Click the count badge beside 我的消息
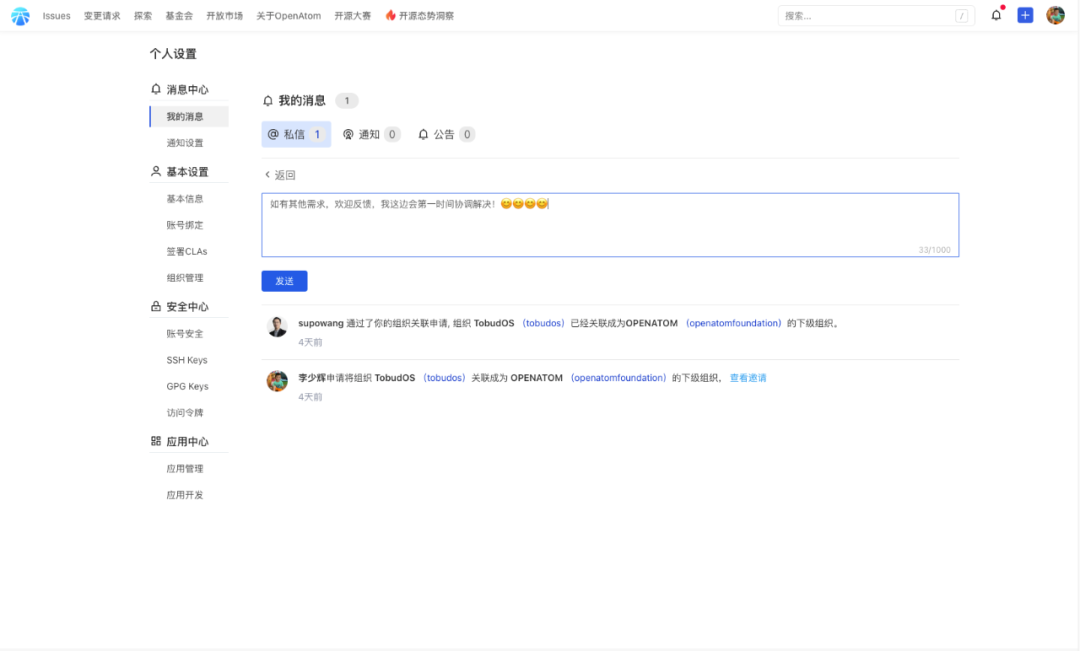This screenshot has height=651, width=1080. tap(347, 101)
